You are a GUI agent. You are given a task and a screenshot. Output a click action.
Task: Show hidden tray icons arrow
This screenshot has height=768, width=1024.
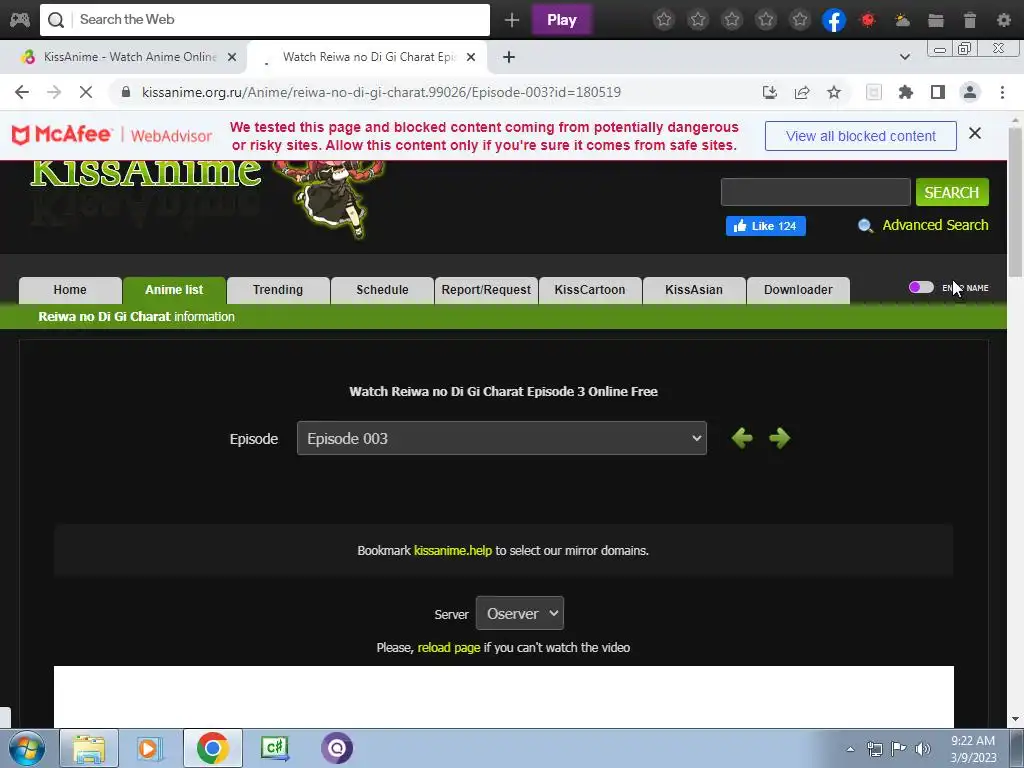(x=850, y=749)
